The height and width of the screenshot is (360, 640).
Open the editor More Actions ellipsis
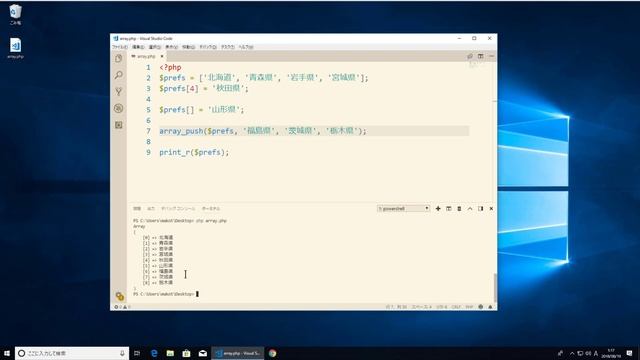coord(491,56)
